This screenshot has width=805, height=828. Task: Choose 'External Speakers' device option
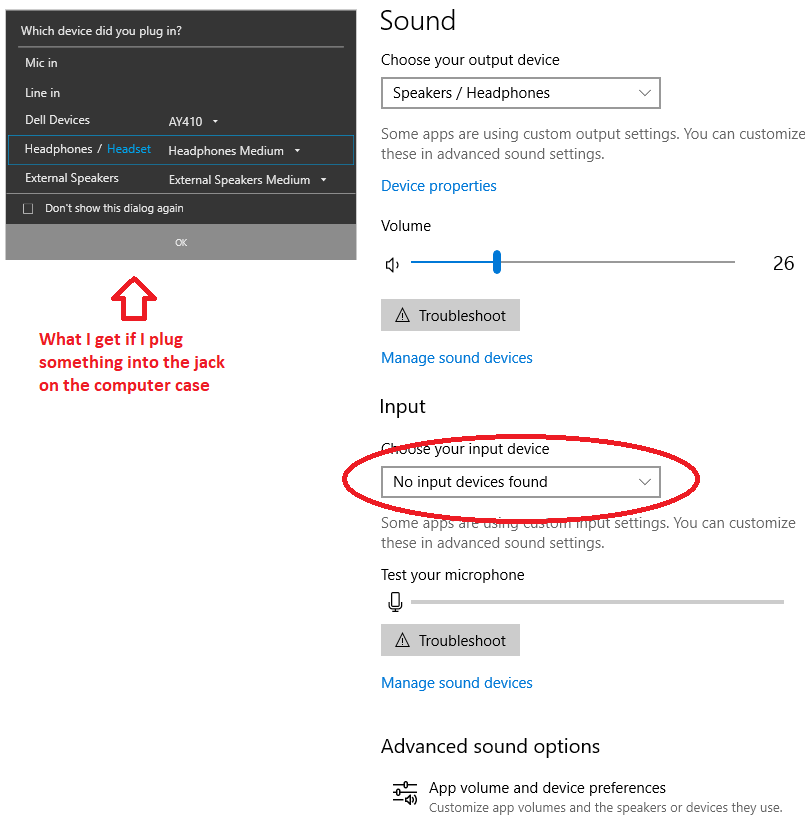tap(72, 178)
